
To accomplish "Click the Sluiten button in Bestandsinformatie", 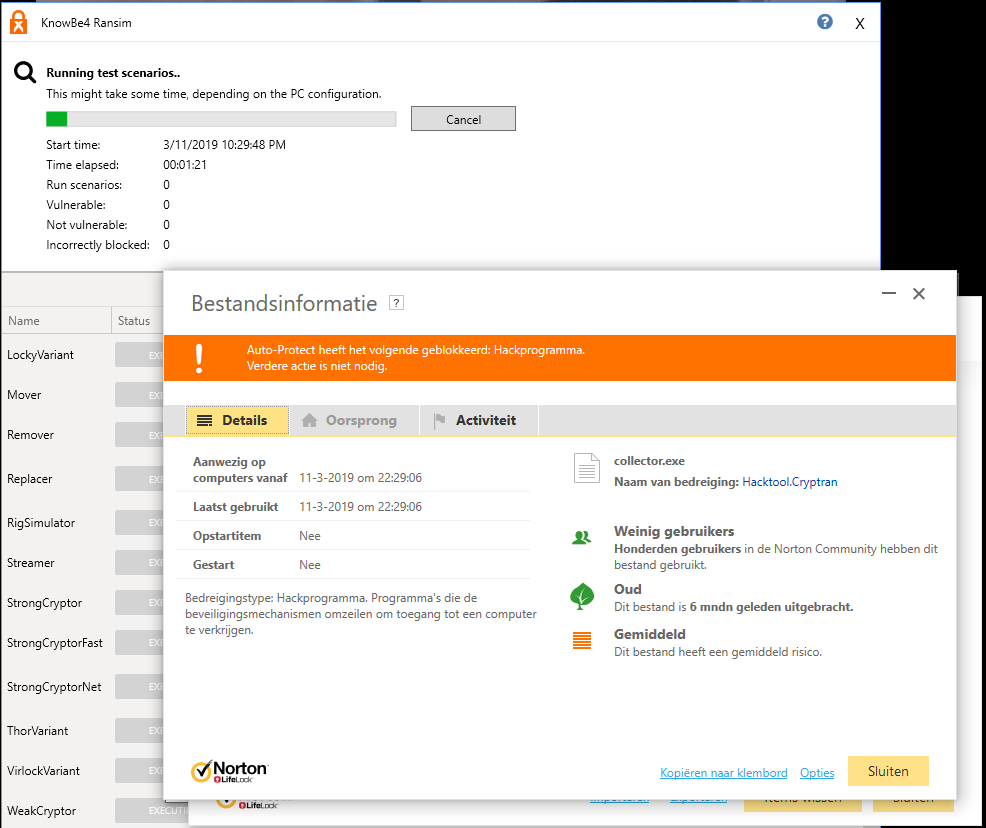I will [x=888, y=771].
